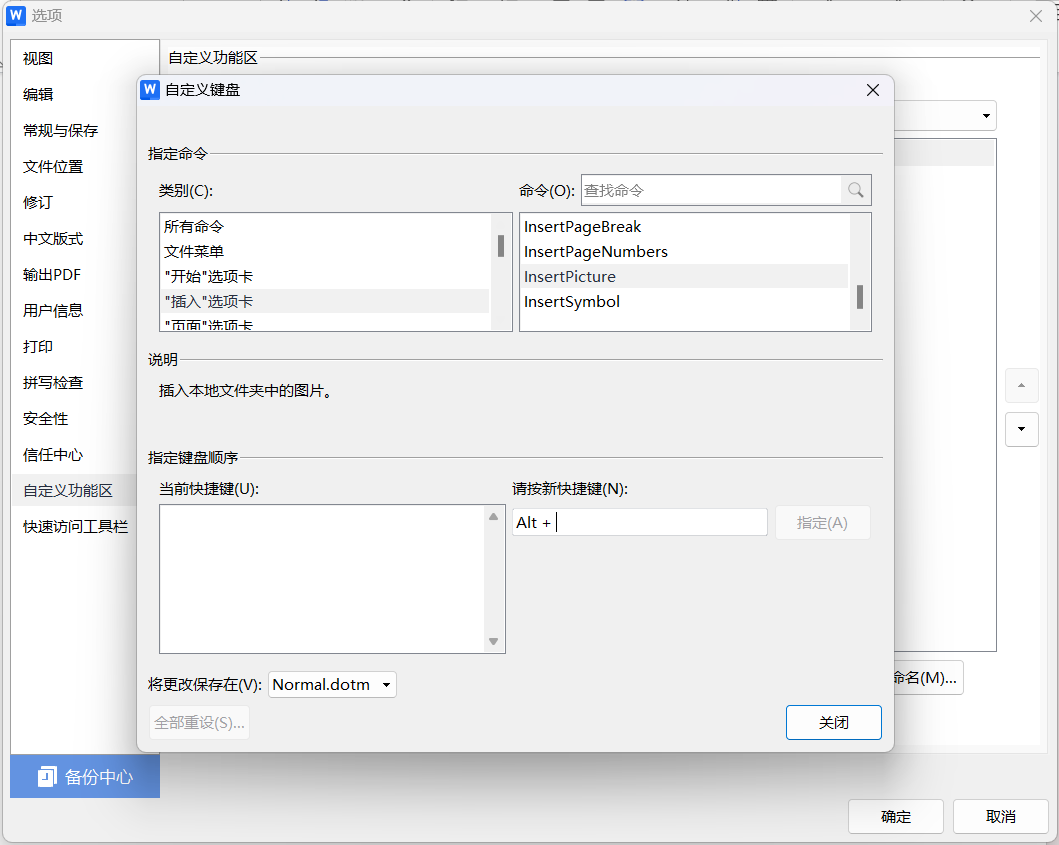Click the 关闭 button

tap(833, 723)
